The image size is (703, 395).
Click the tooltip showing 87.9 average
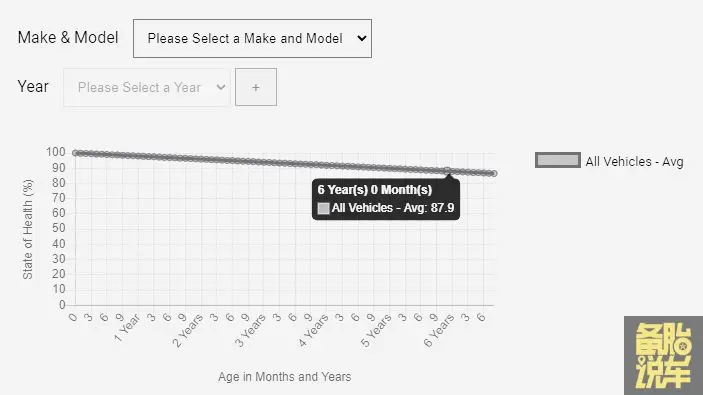point(386,199)
